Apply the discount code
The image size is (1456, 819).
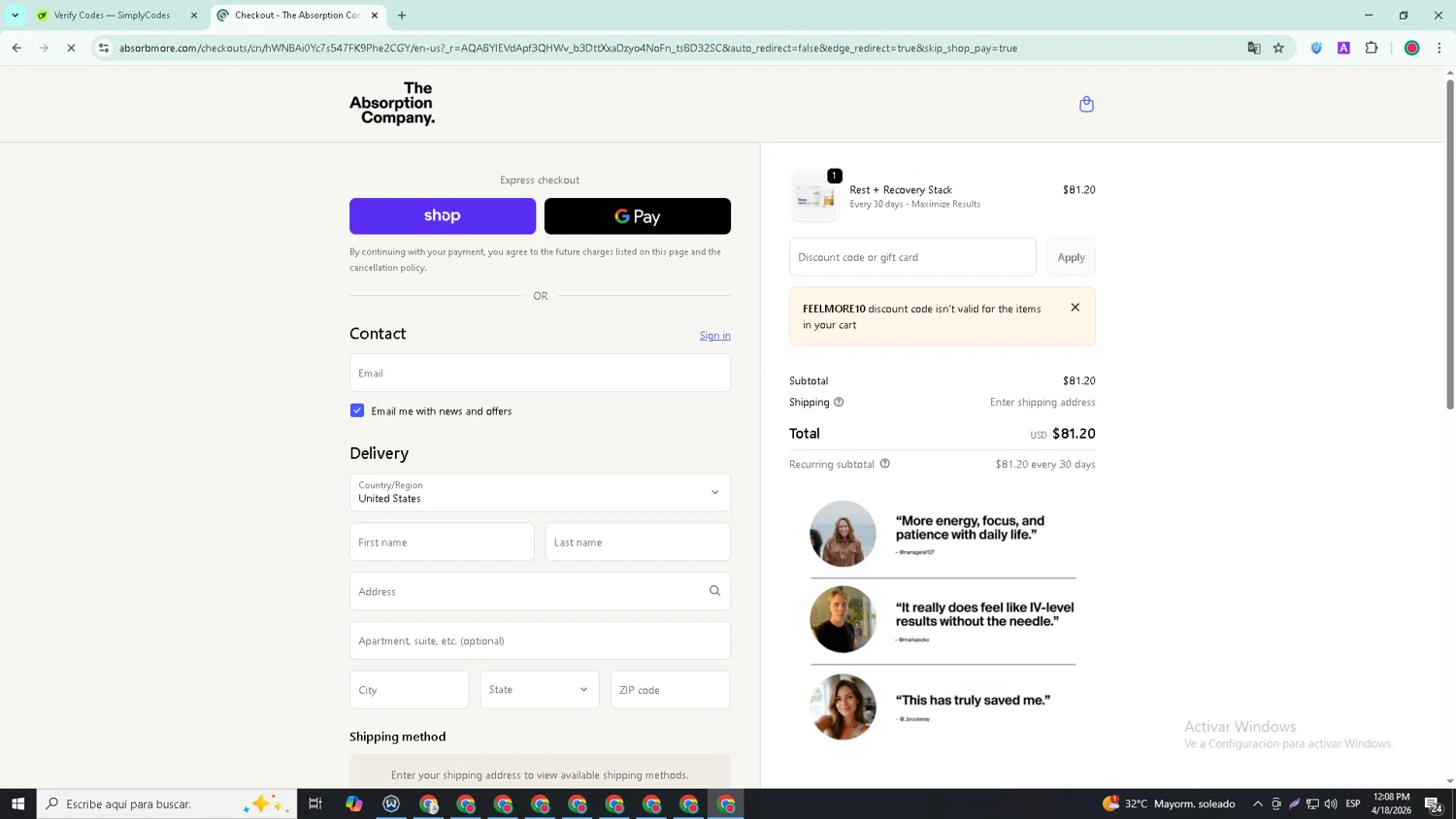pos(1071,257)
